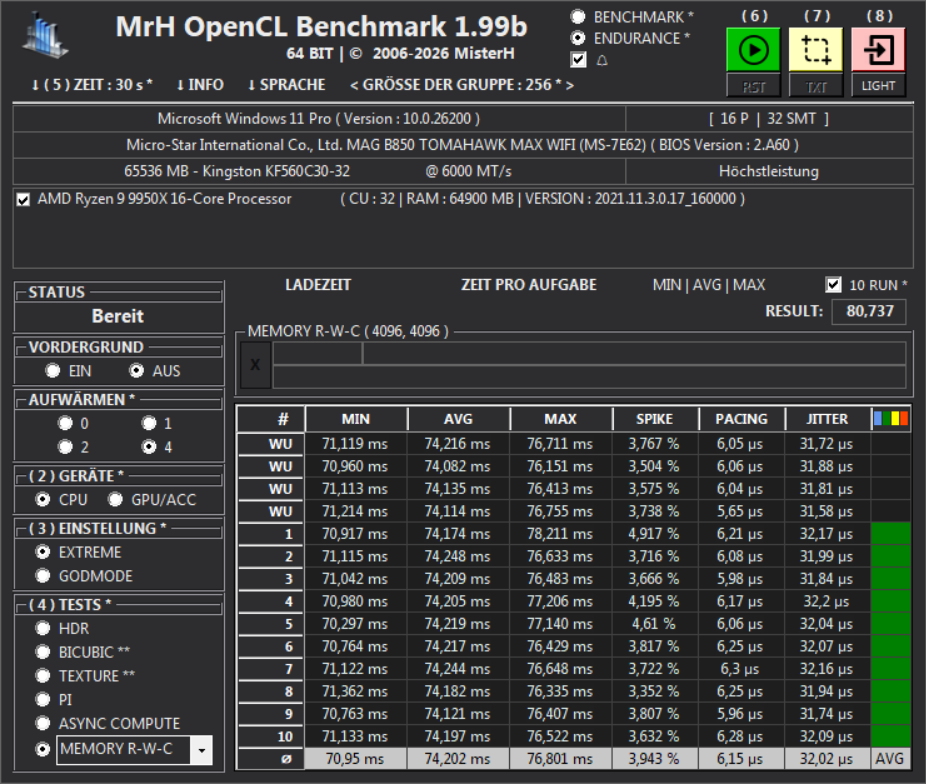Exit the app with the pink button
Viewport: 926px width, 784px height.
click(878, 50)
